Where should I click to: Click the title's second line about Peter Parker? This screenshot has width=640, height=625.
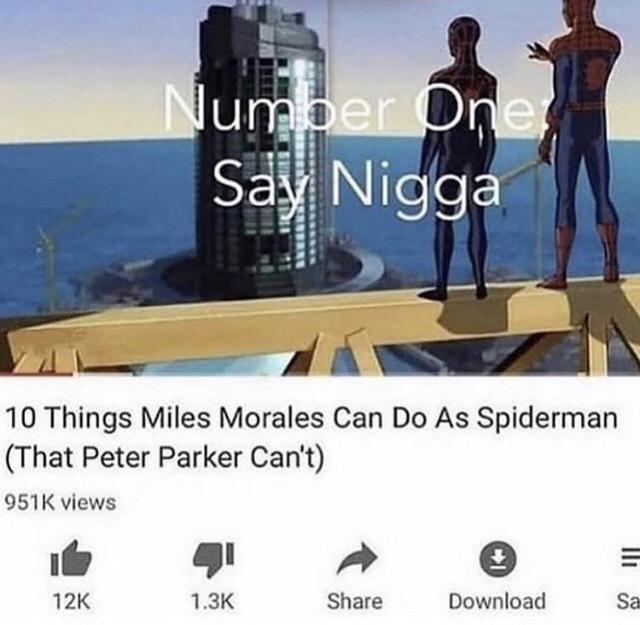(x=165, y=457)
